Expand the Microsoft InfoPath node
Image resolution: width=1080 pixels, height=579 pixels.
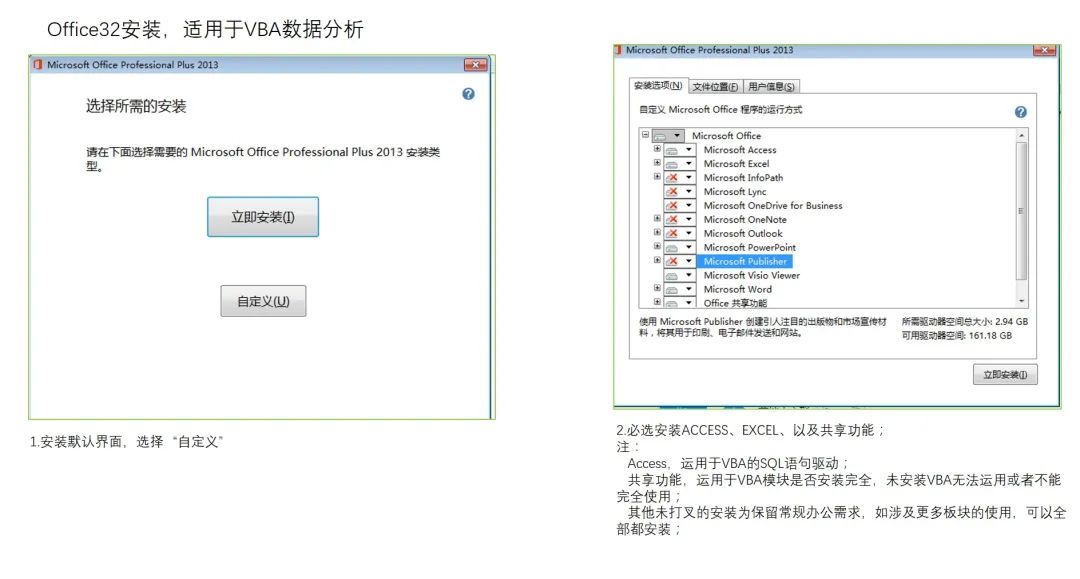coord(657,177)
